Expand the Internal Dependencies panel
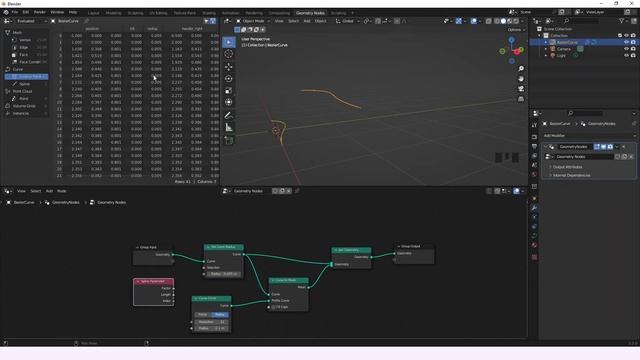Image resolution: width=640 pixels, height=360 pixels. [x=570, y=175]
